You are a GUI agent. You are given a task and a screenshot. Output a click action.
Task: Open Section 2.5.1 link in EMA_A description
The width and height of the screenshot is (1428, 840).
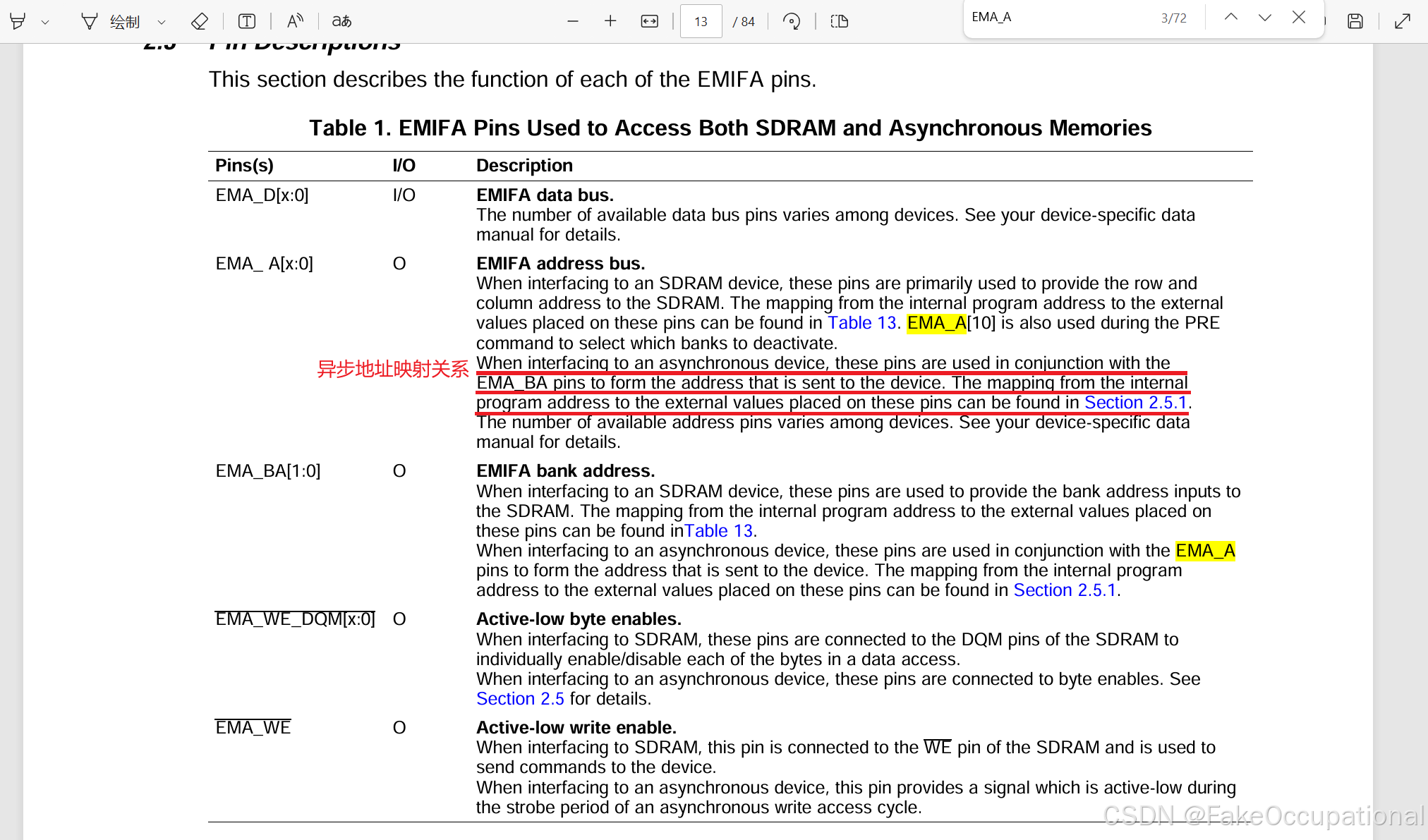click(1136, 403)
